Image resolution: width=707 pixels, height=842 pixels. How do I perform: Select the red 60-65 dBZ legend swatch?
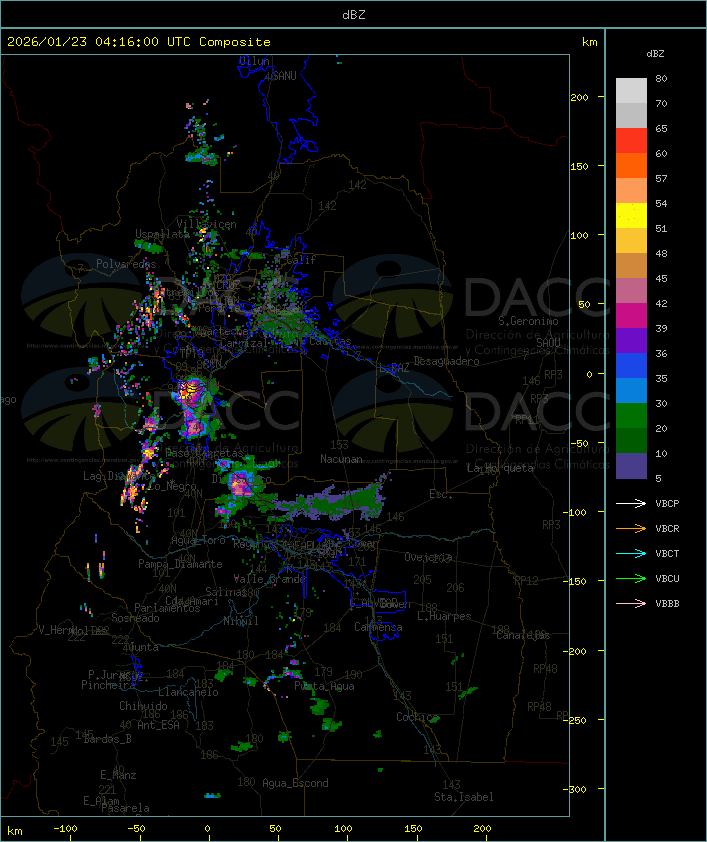631,141
